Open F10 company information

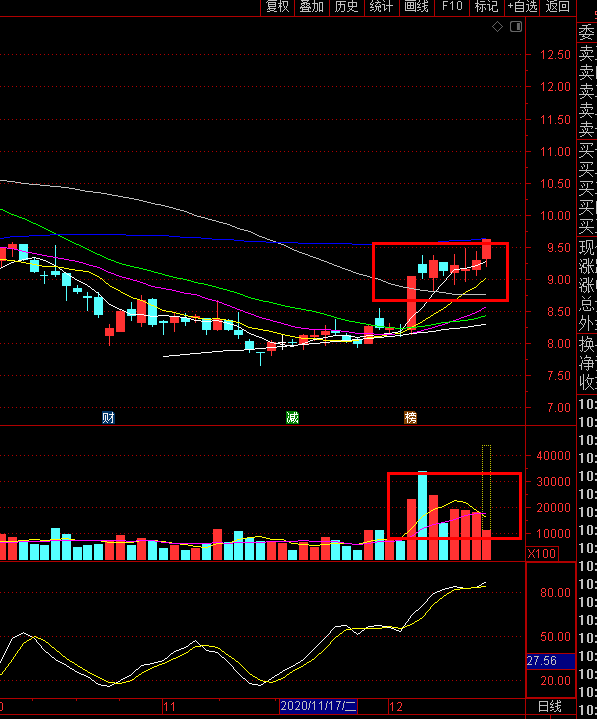tap(452, 7)
